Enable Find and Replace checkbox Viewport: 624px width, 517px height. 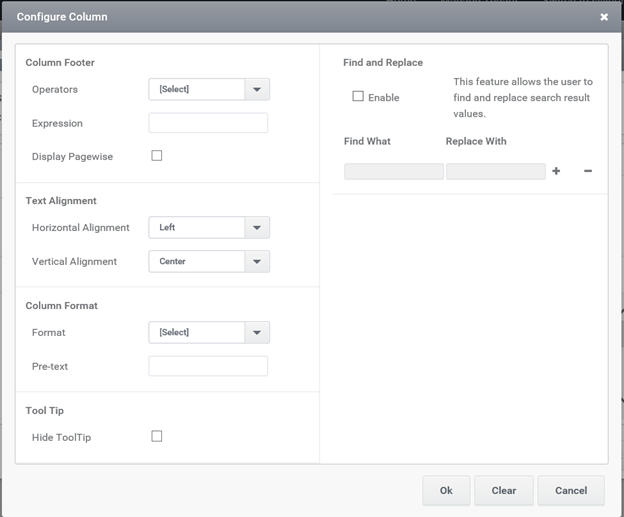pyautogui.click(x=358, y=96)
